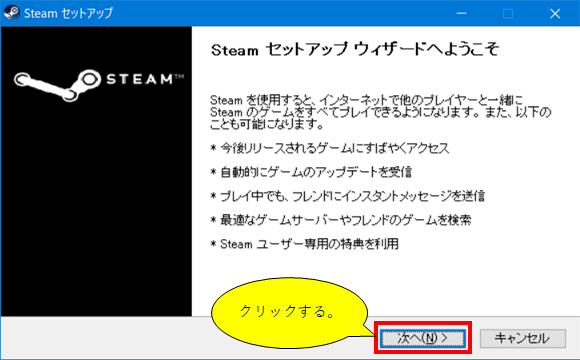Click the Steam セットアップ title text
Viewport: 580px width, 360px height.
pyautogui.click(x=68, y=13)
